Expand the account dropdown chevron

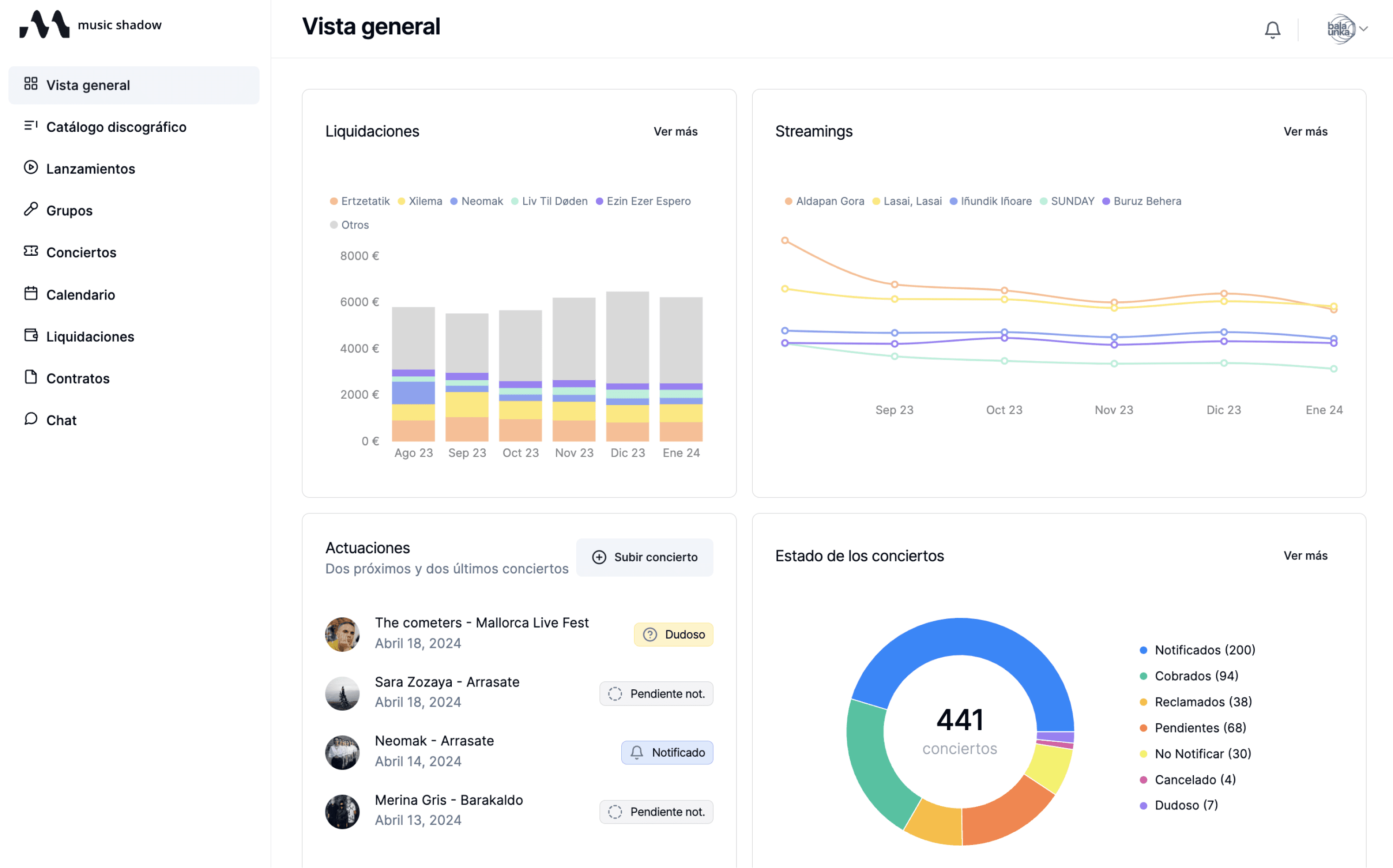pos(1364,29)
